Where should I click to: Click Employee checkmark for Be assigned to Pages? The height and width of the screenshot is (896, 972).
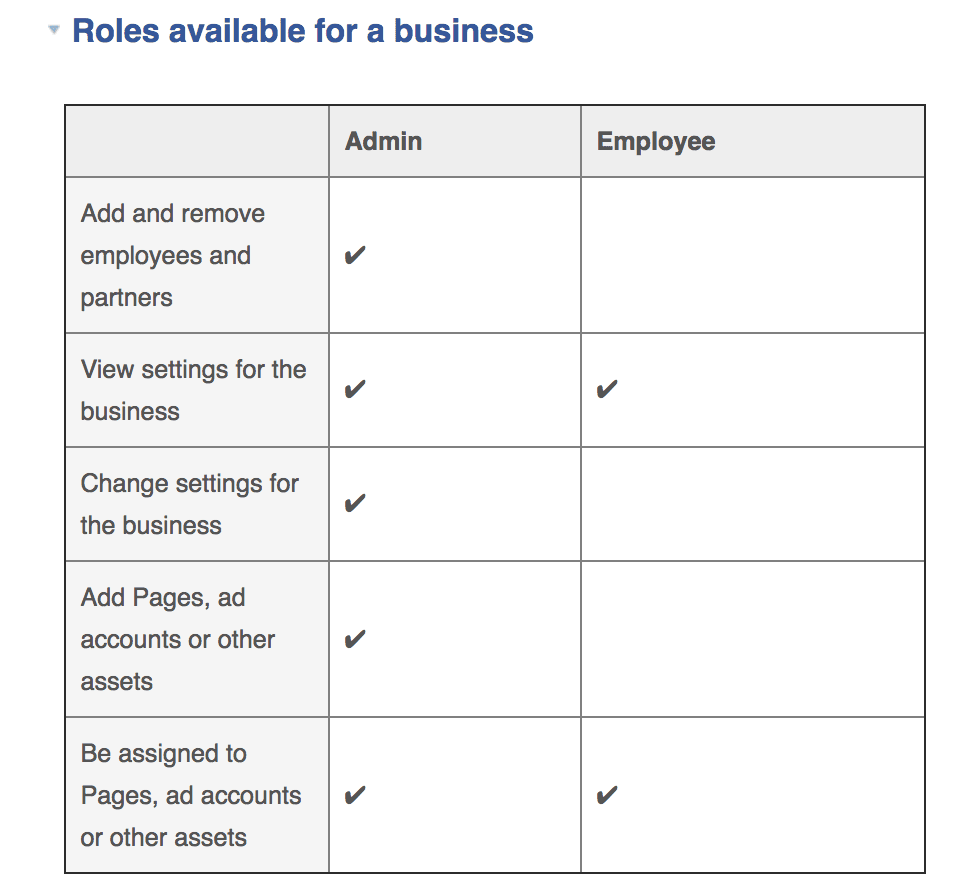(606, 796)
